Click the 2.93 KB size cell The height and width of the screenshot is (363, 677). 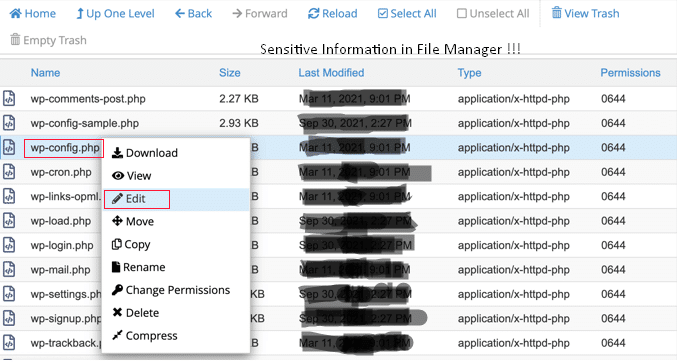coord(239,123)
